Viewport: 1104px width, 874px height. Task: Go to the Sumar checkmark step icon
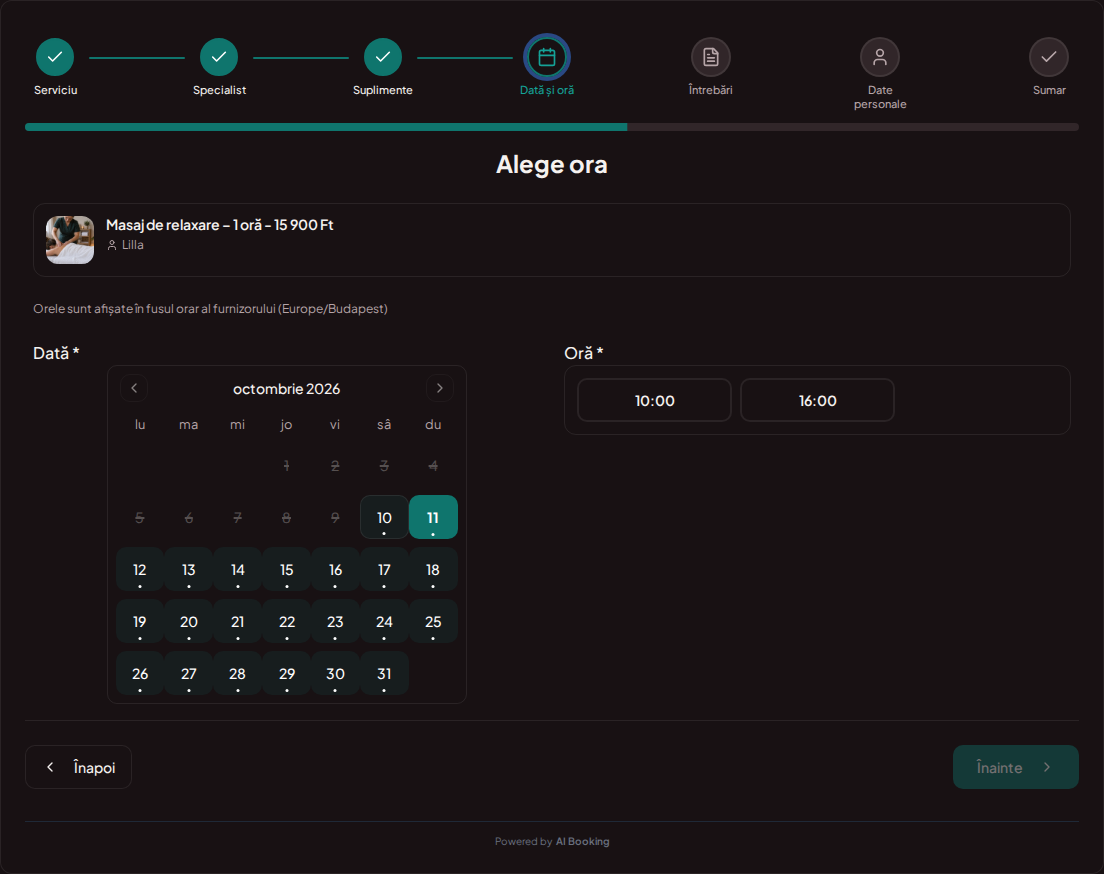pyautogui.click(x=1049, y=57)
